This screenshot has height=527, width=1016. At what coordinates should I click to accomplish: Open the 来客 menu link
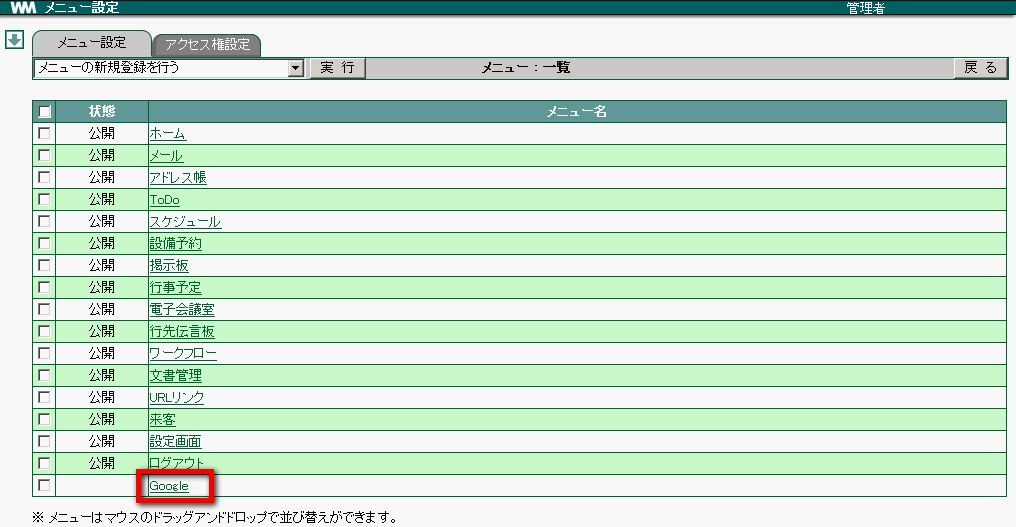(163, 420)
